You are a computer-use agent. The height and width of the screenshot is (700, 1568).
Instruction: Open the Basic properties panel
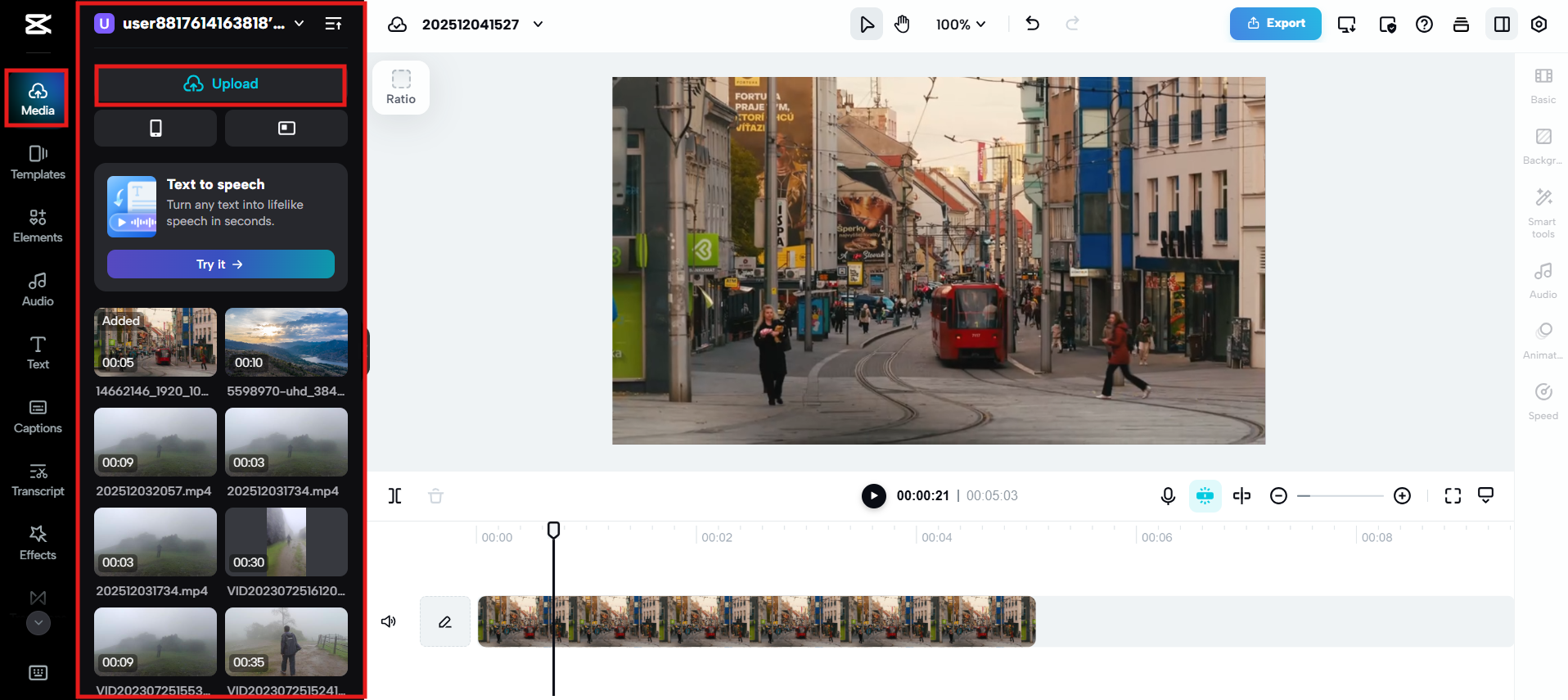pyautogui.click(x=1543, y=86)
